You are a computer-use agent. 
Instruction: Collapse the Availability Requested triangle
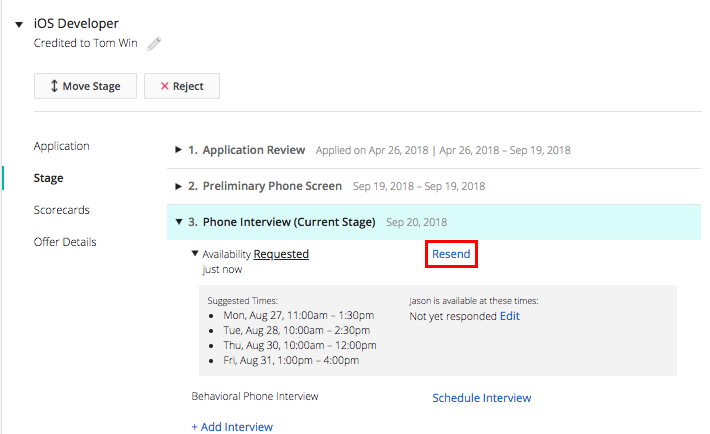[195, 253]
